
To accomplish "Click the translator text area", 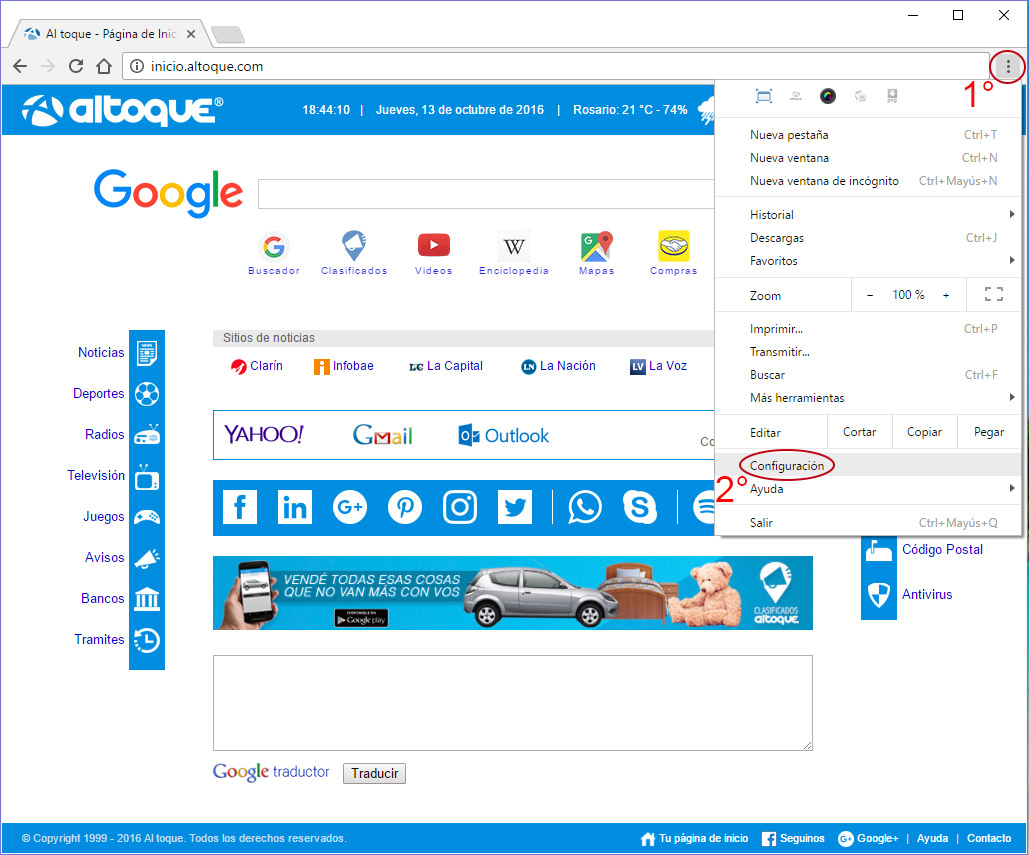I will coord(513,703).
